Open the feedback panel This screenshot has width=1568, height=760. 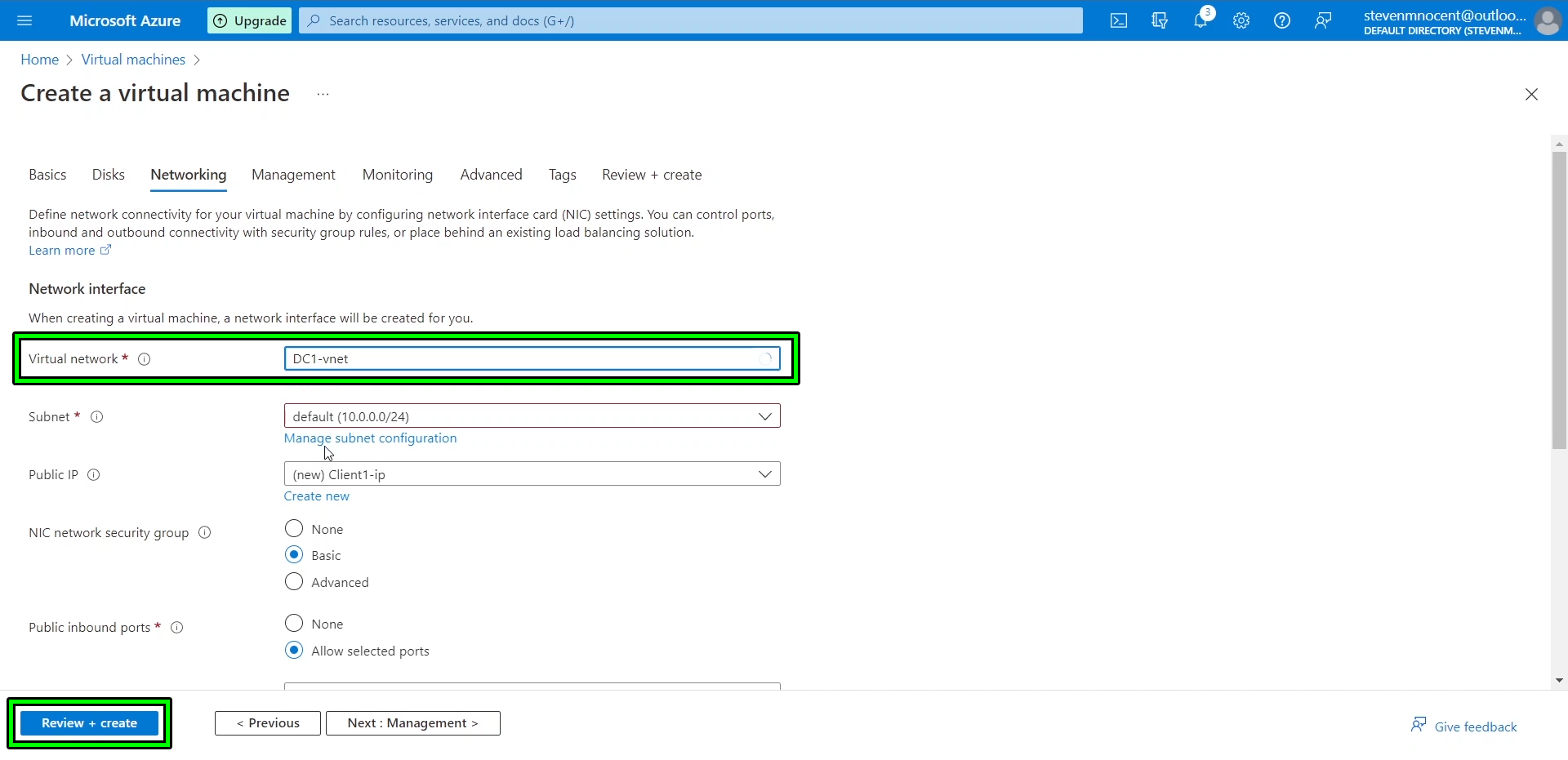click(1323, 20)
